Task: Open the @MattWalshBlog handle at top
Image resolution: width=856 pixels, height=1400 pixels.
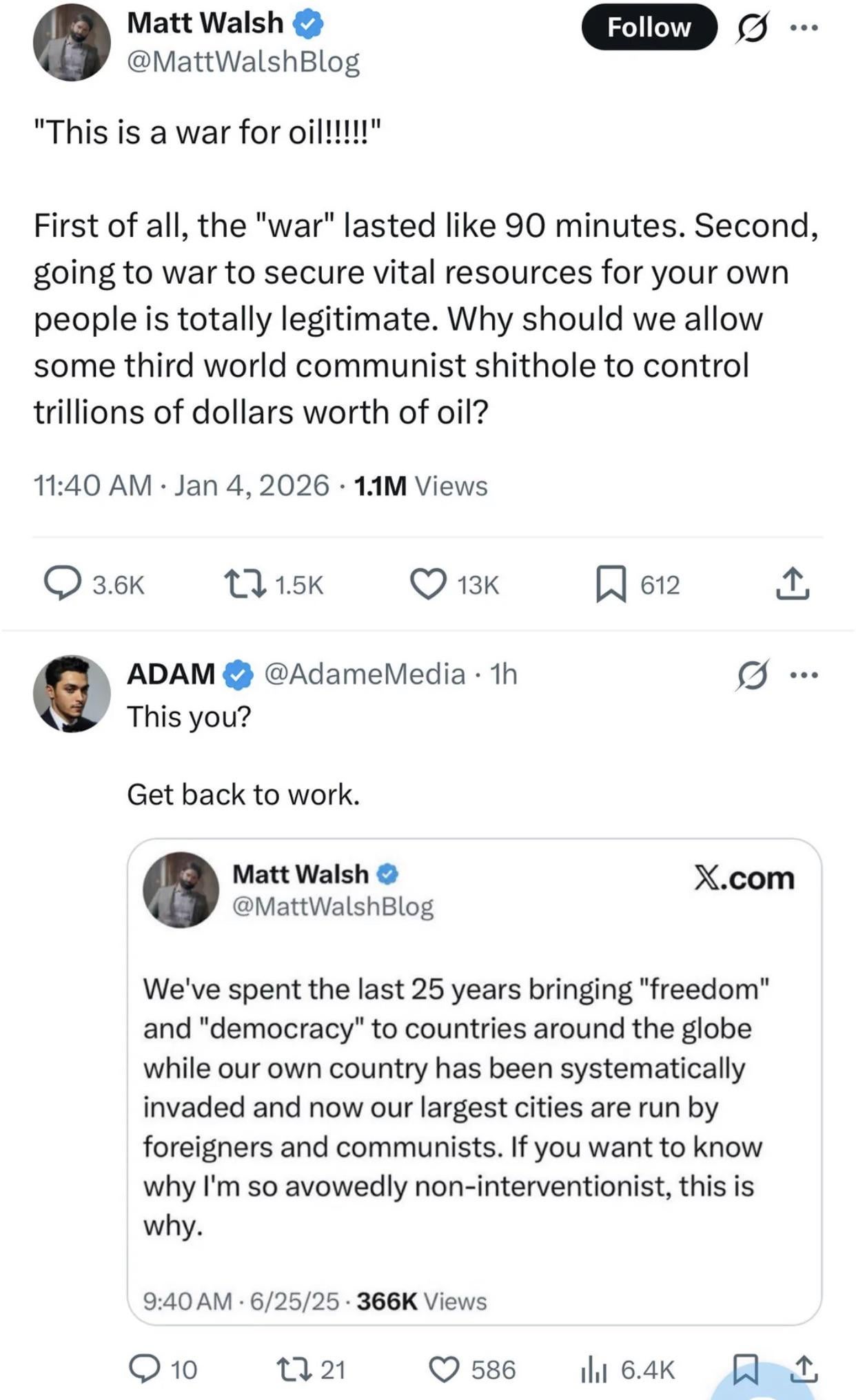Action: (x=243, y=62)
